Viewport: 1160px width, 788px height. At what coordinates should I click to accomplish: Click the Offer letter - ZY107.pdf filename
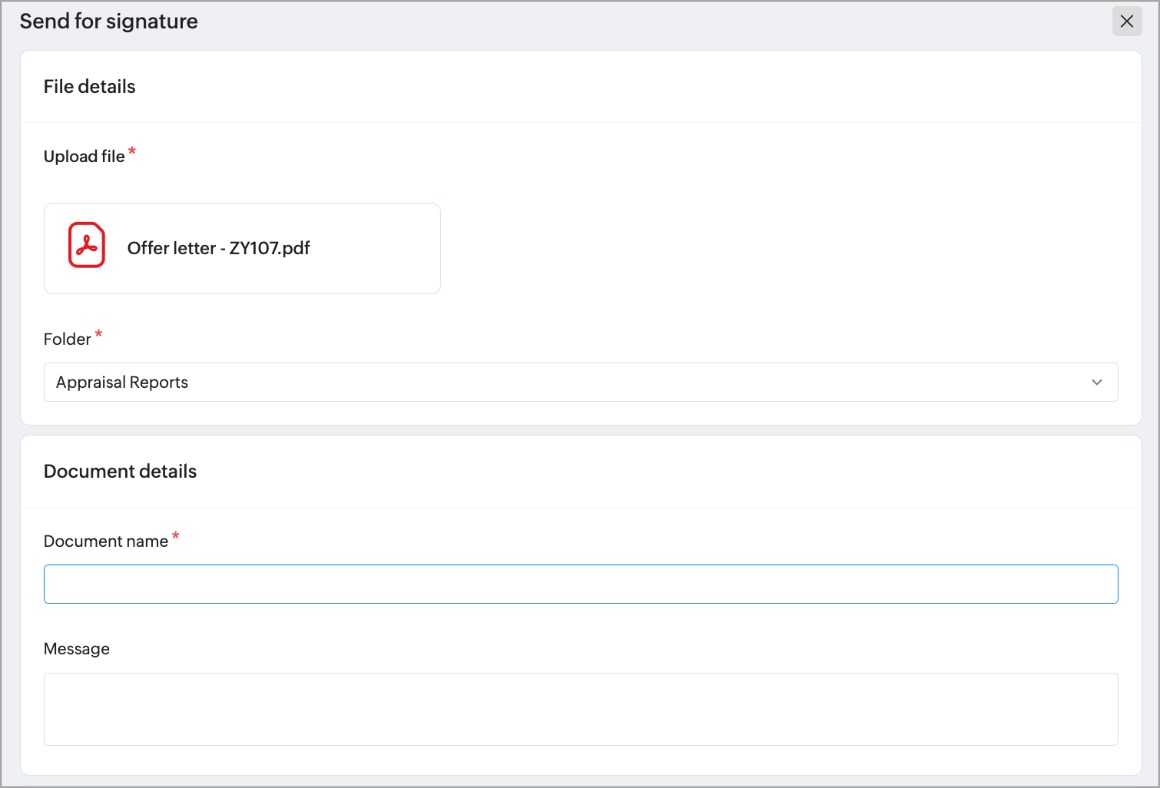click(218, 248)
